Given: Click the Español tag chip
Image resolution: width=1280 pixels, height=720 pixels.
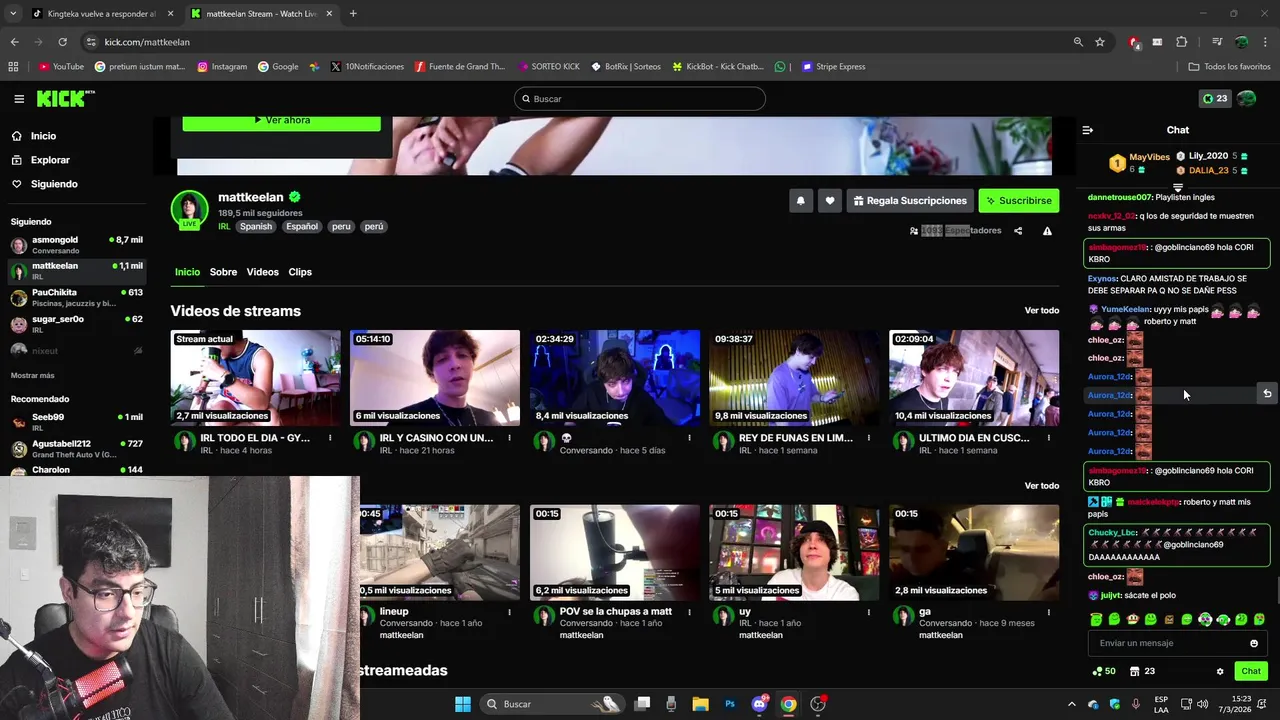Looking at the screenshot, I should click(302, 227).
